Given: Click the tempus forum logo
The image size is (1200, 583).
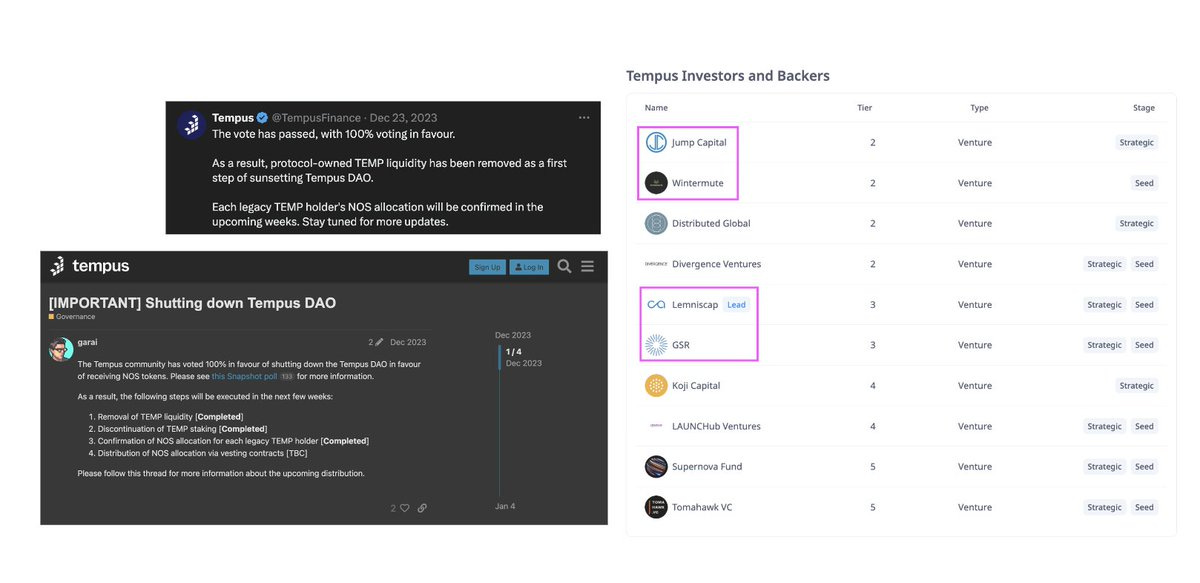Looking at the screenshot, I should 89,266.
